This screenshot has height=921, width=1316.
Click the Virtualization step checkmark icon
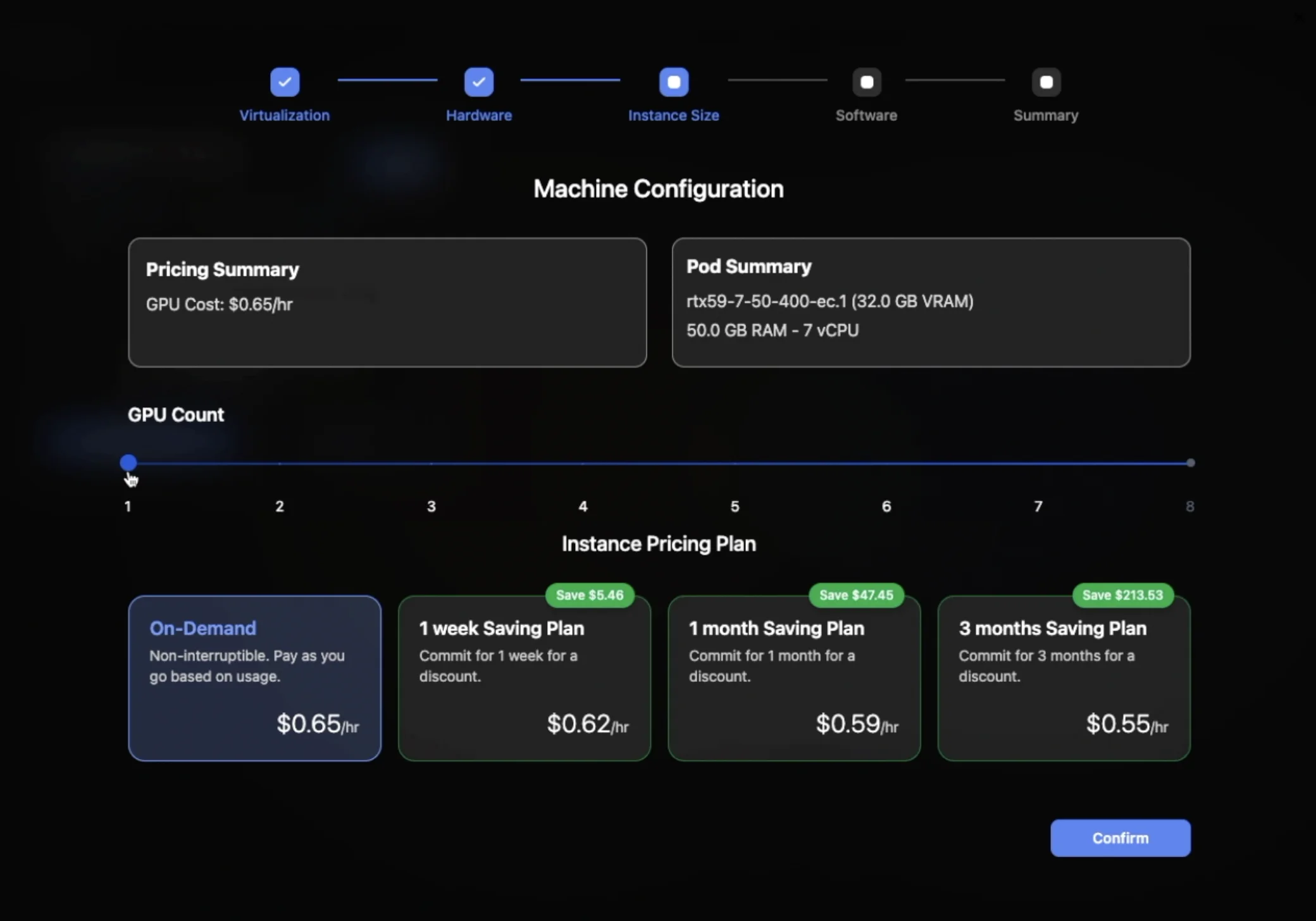tap(285, 82)
